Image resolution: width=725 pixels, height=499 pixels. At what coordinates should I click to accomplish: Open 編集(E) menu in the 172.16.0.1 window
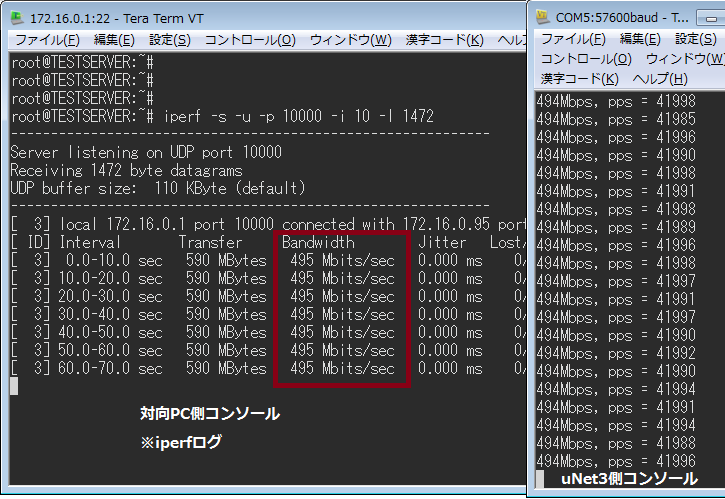[x=113, y=40]
